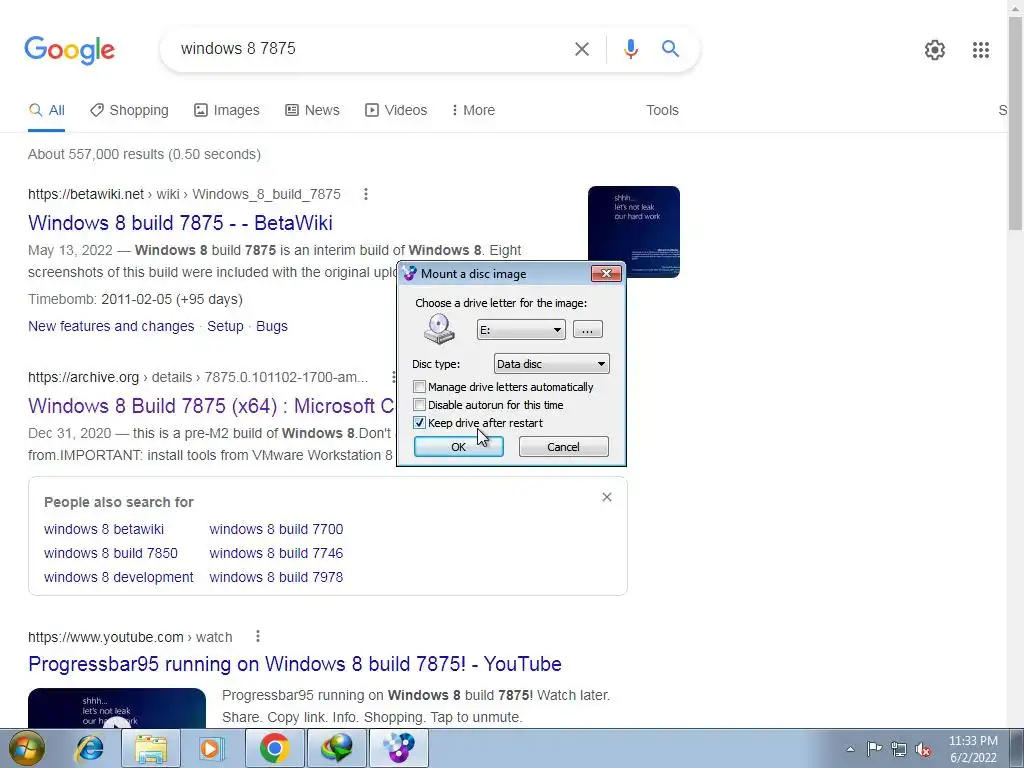Open Internet Download Manager taskbar icon
The height and width of the screenshot is (768, 1024).
(337, 748)
